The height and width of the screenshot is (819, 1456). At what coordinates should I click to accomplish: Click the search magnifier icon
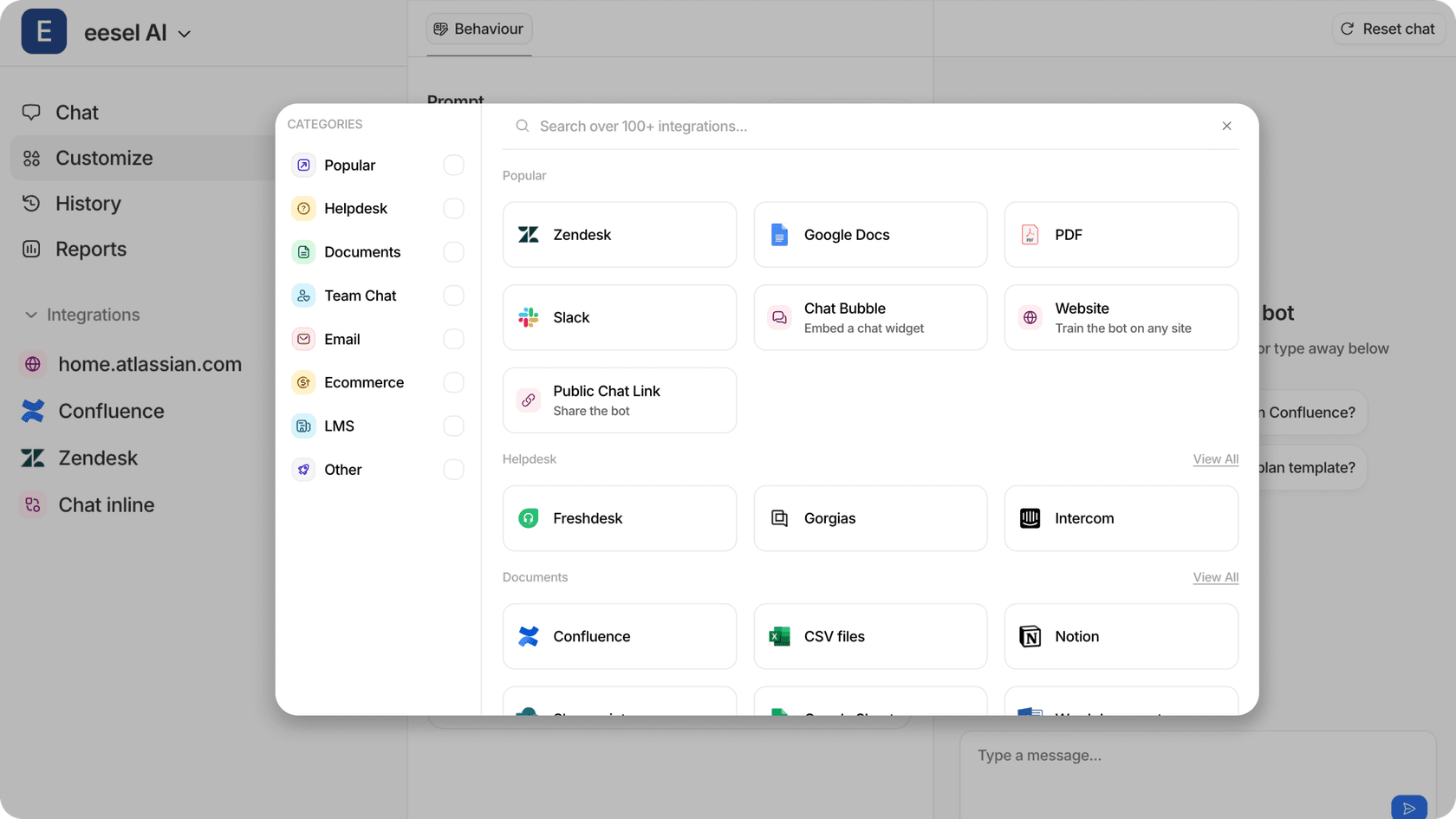523,126
